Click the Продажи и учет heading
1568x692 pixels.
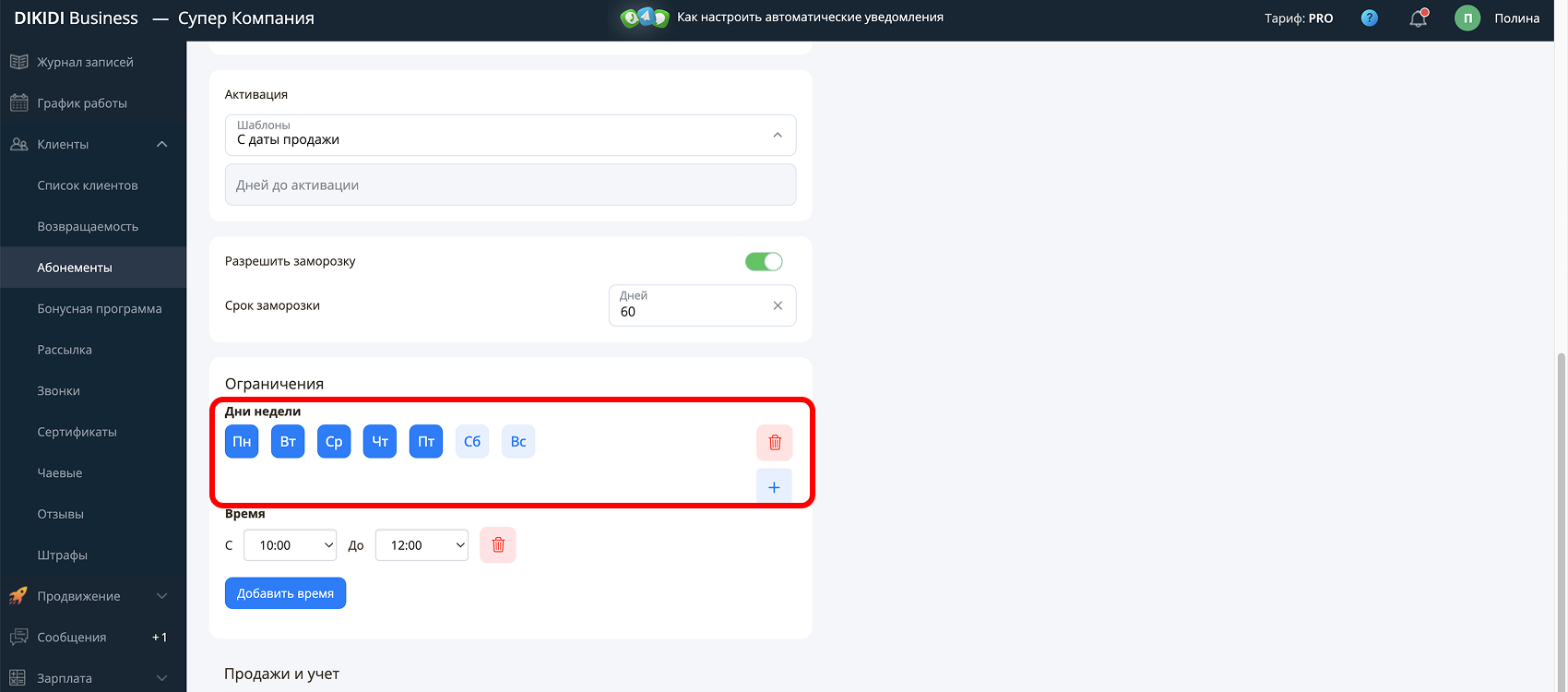tap(281, 674)
